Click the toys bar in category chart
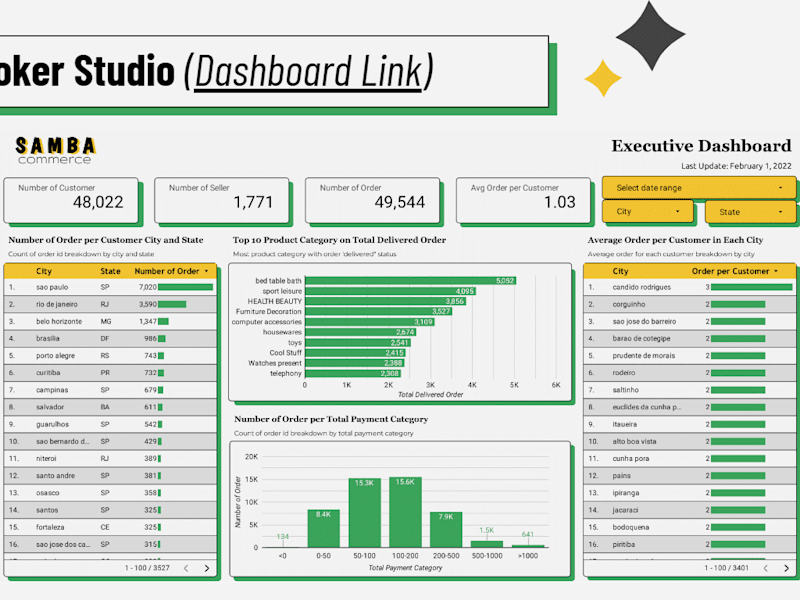This screenshot has height=600, width=800. click(358, 342)
